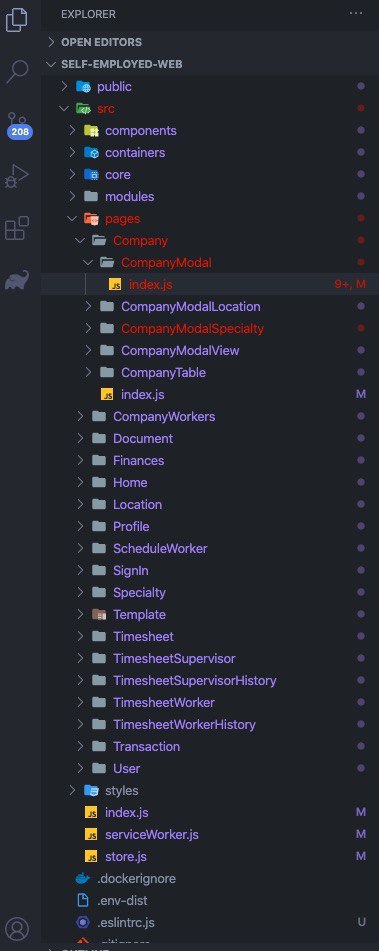Expand the CompanyModalLocation folder chevron

coord(89,306)
